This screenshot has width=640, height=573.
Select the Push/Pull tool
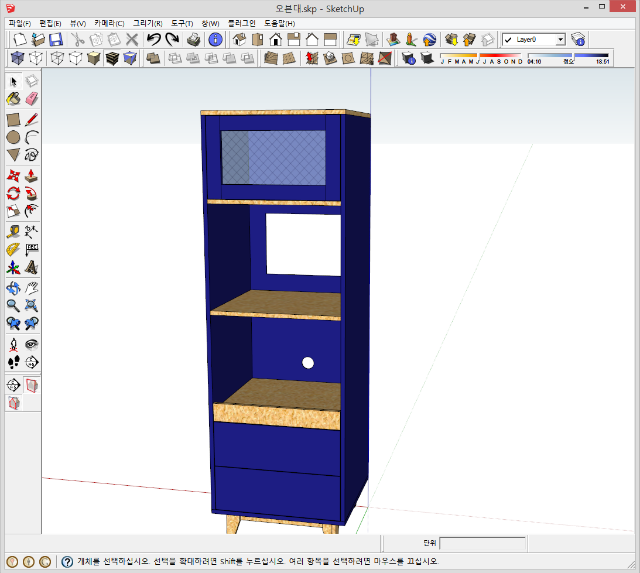31,176
